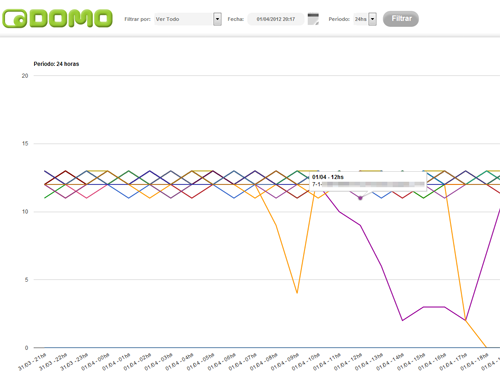Click the Filtrar button
The width and height of the screenshot is (500, 373).
[401, 19]
